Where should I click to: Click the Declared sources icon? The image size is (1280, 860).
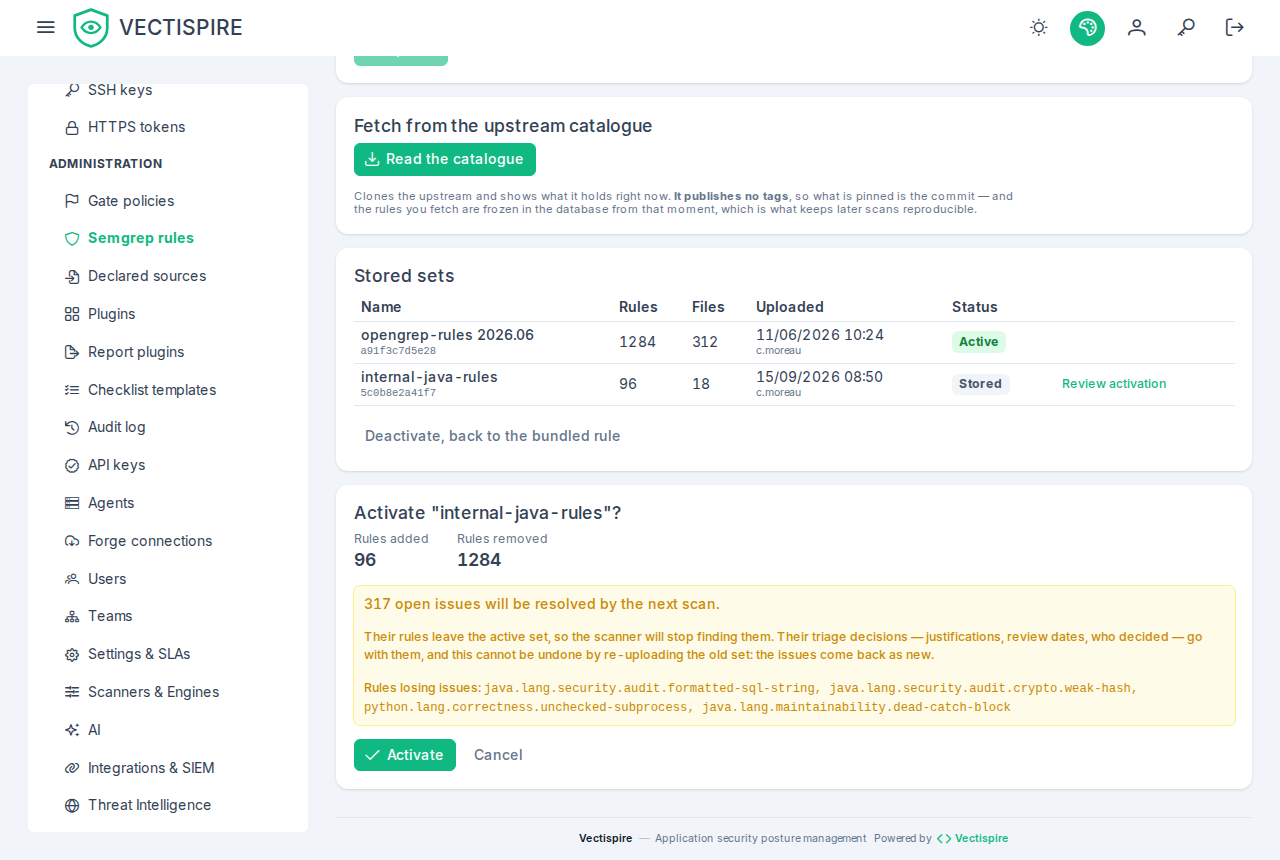coord(72,276)
